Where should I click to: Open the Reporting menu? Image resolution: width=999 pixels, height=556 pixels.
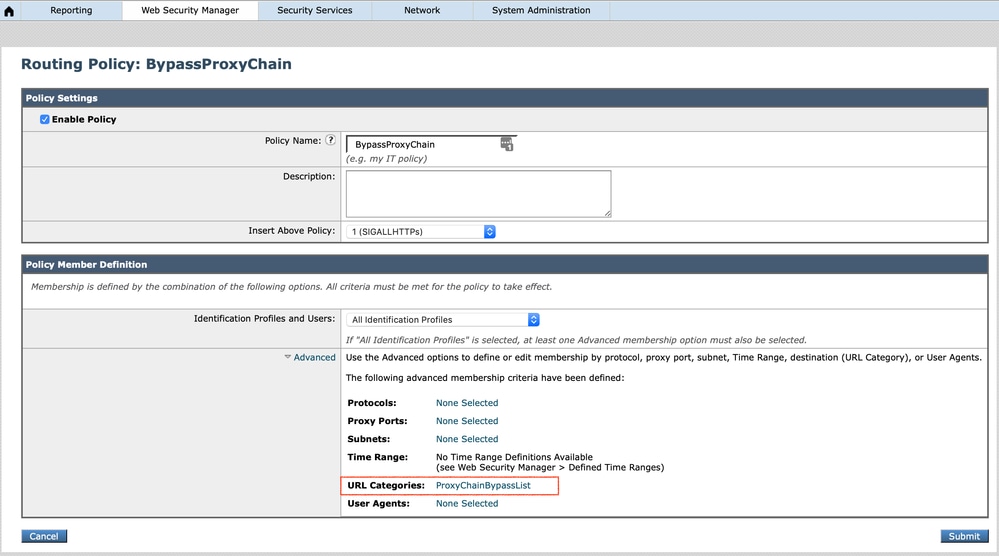coord(71,10)
